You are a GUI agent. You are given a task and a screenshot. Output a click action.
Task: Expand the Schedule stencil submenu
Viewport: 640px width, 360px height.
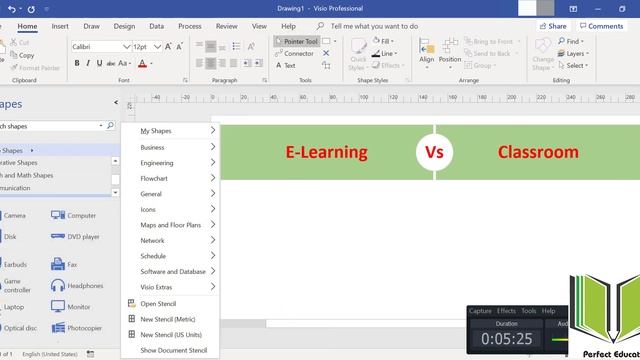point(171,256)
